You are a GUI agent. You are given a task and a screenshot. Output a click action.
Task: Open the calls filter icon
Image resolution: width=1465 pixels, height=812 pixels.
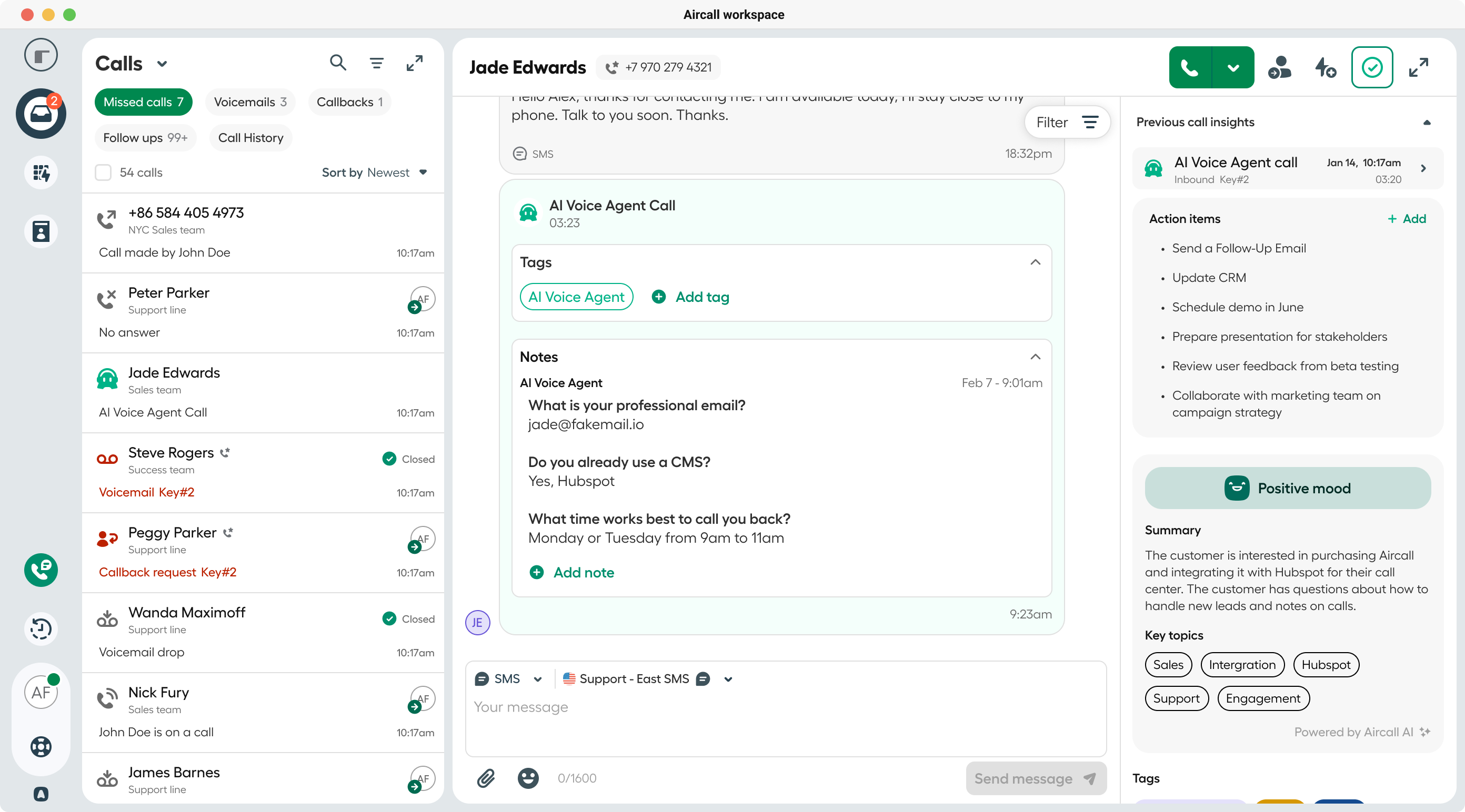click(x=376, y=63)
